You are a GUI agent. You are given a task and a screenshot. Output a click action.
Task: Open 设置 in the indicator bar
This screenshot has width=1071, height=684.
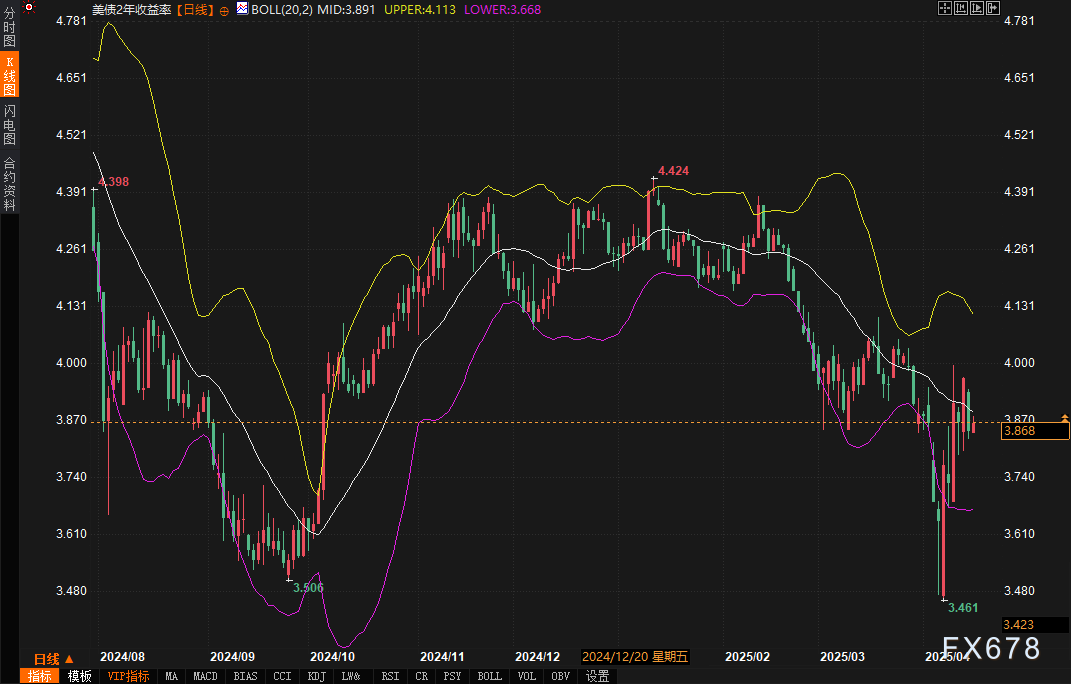pyautogui.click(x=598, y=676)
